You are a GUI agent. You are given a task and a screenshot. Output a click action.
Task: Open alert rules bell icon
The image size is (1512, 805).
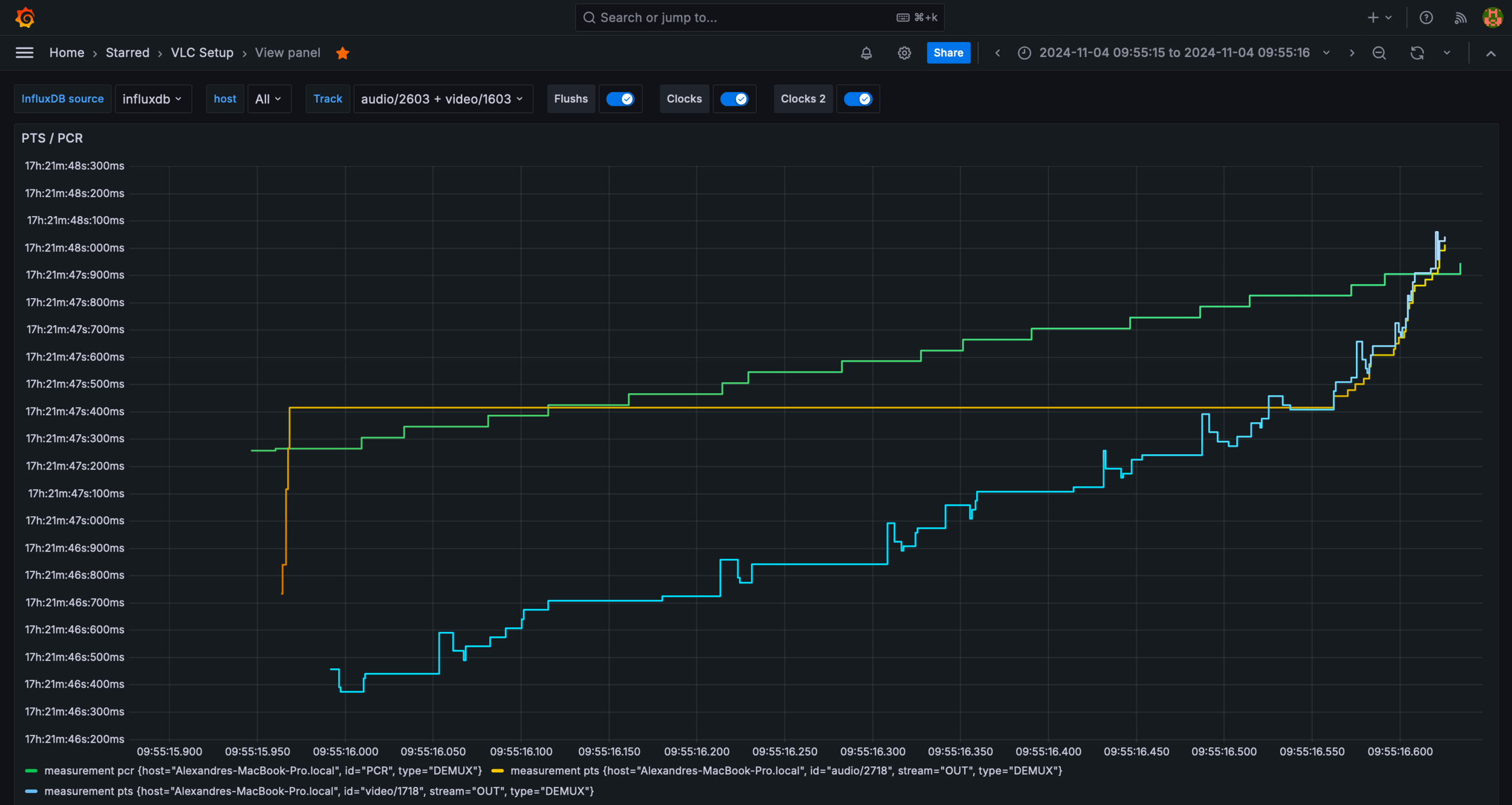coord(866,53)
